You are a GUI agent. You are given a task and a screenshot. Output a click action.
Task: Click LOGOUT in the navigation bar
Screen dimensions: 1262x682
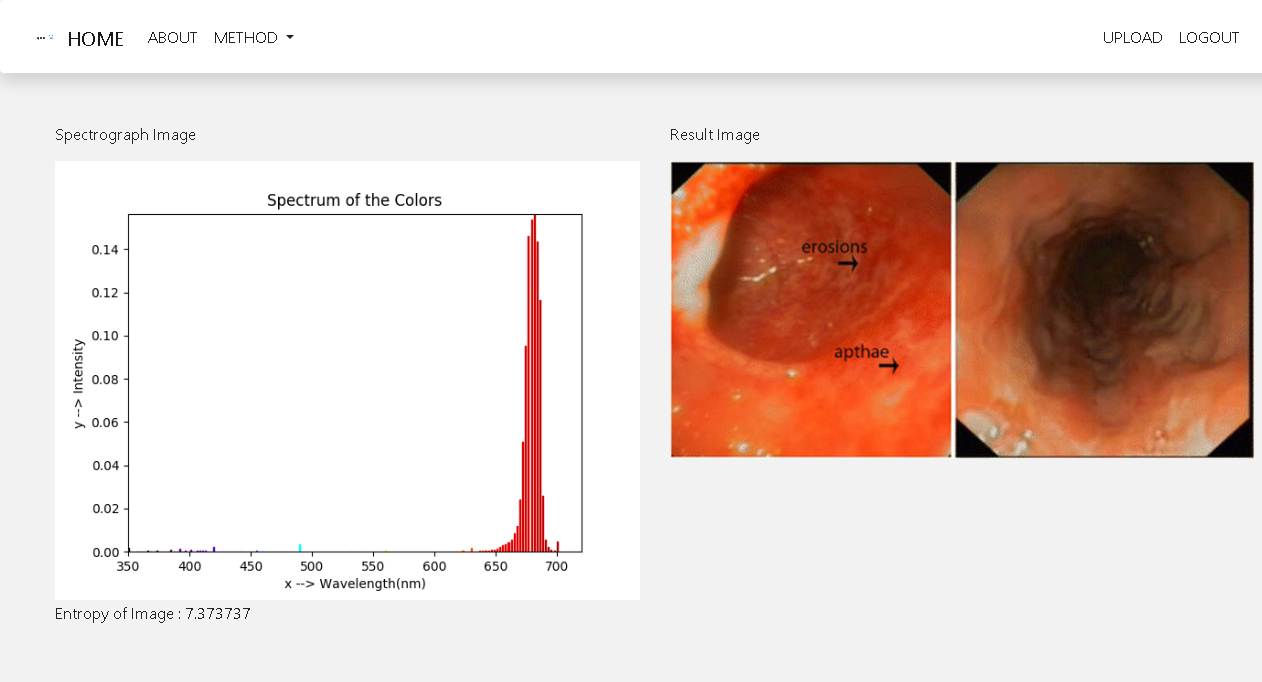(1208, 38)
